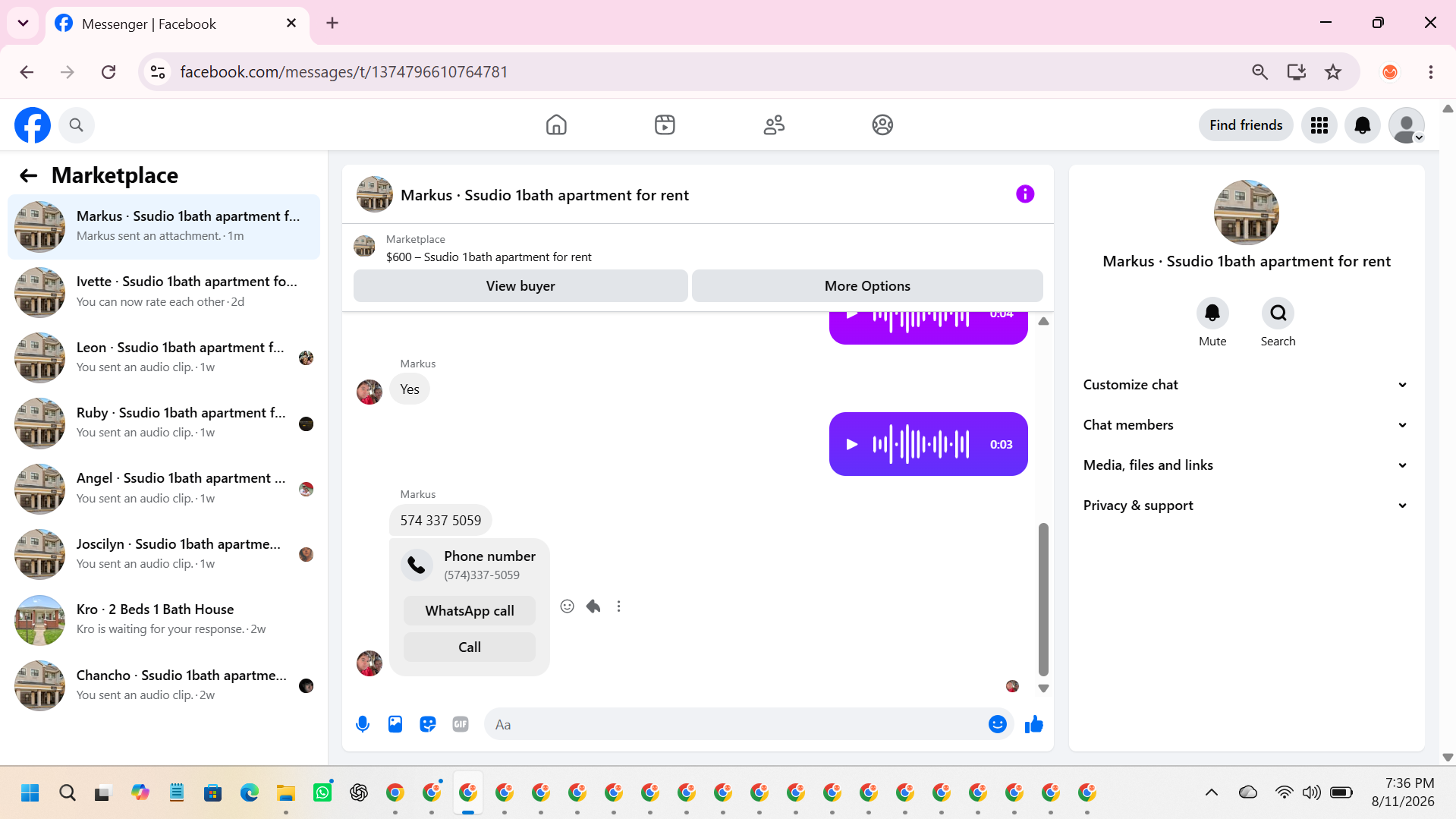Click Find friends button
1456x819 pixels.
tap(1246, 125)
